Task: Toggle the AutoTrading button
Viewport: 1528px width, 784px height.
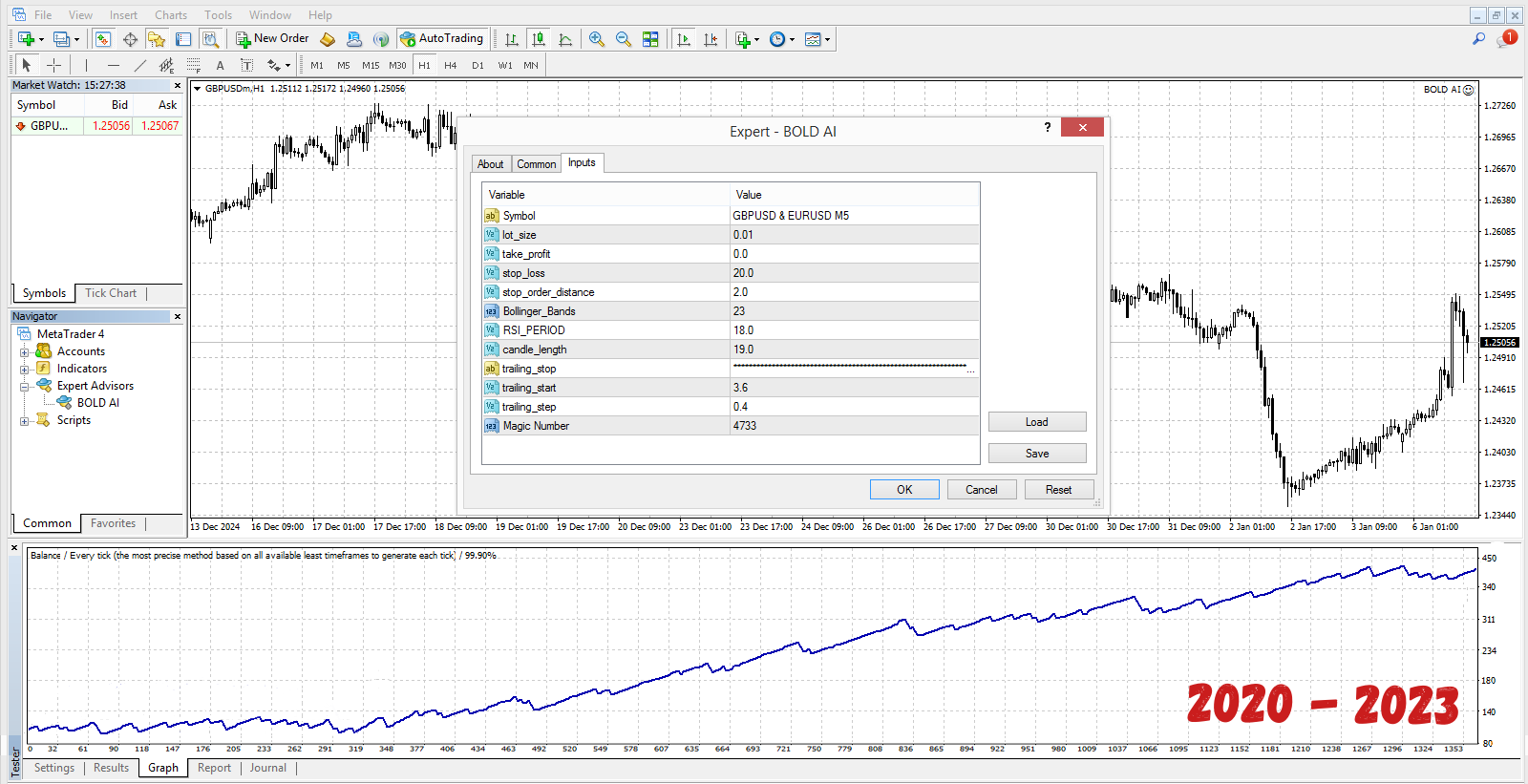Action: tap(442, 39)
